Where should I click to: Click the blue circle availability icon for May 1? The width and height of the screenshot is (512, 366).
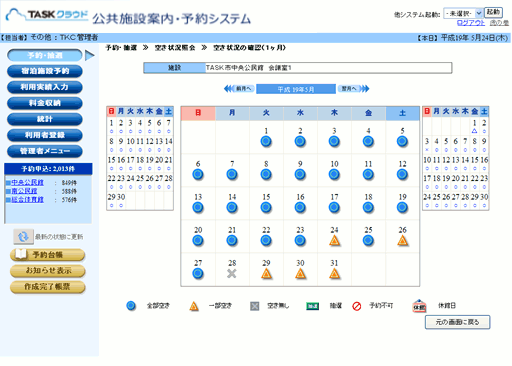266,142
